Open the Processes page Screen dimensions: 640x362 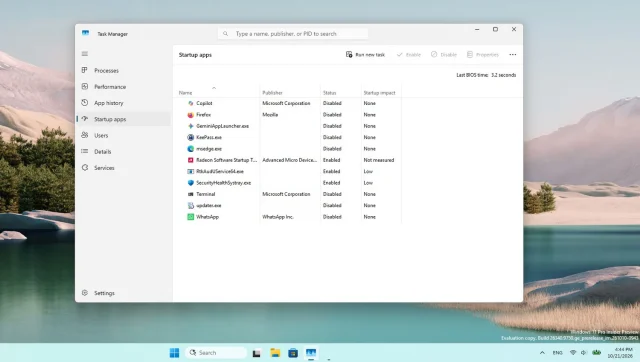[123, 70]
